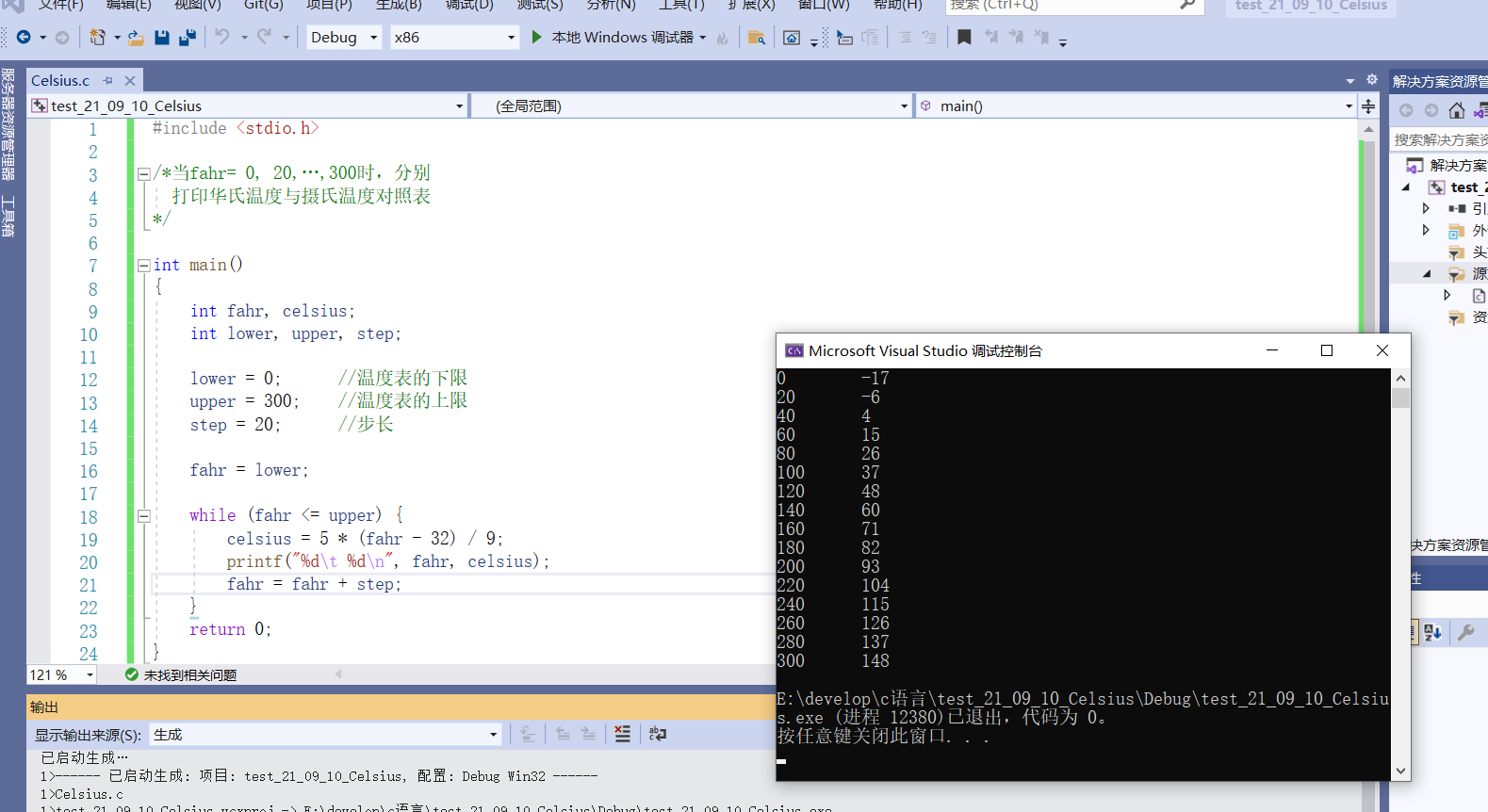Collapse the test_ project node in Solution Explorer

click(x=1407, y=187)
